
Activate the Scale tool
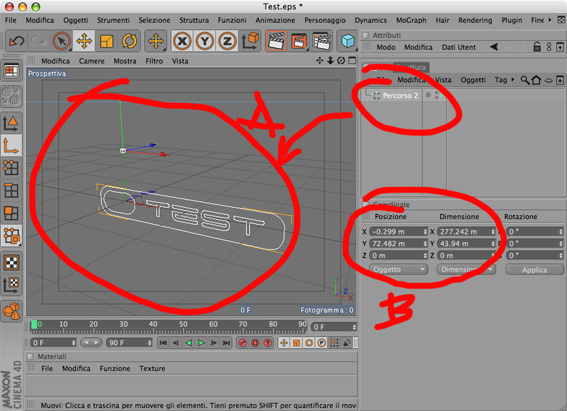tap(107, 41)
